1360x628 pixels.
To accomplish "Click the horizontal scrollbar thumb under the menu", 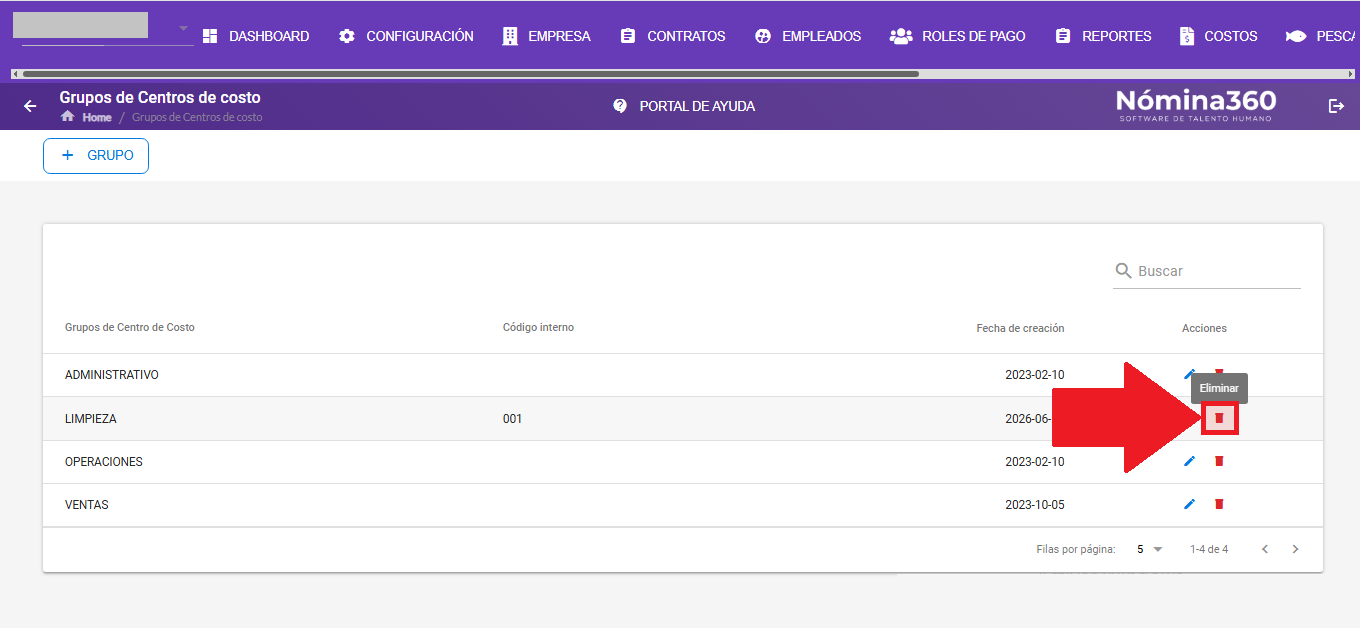I will (470, 74).
